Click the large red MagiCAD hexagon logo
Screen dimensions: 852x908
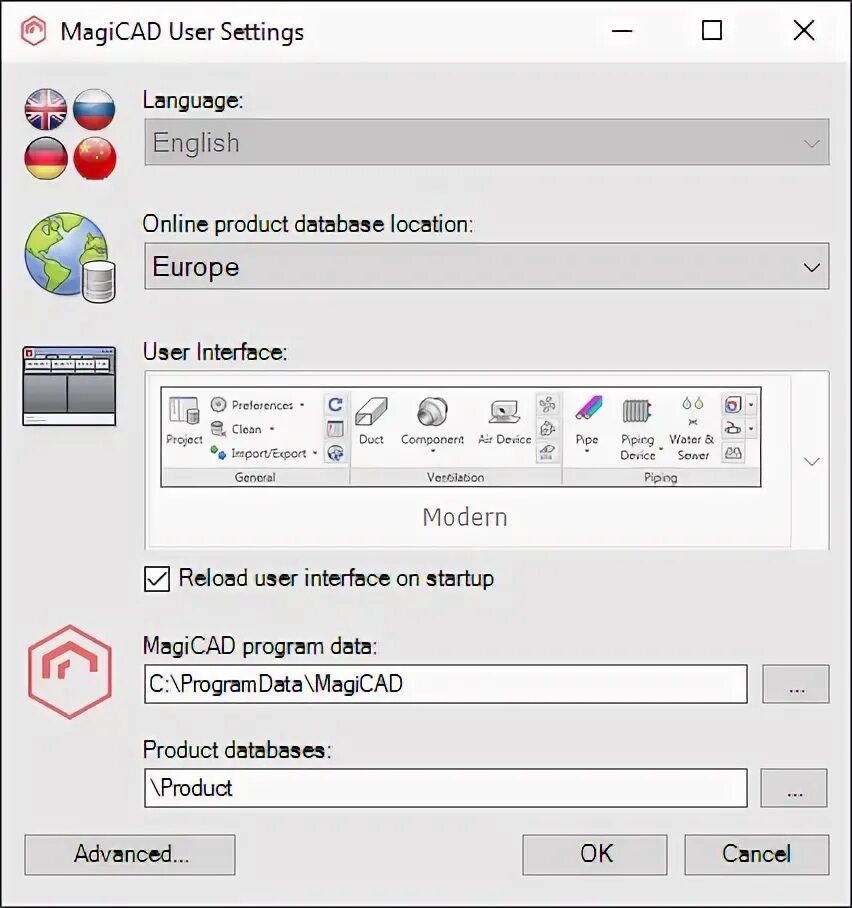pos(70,672)
